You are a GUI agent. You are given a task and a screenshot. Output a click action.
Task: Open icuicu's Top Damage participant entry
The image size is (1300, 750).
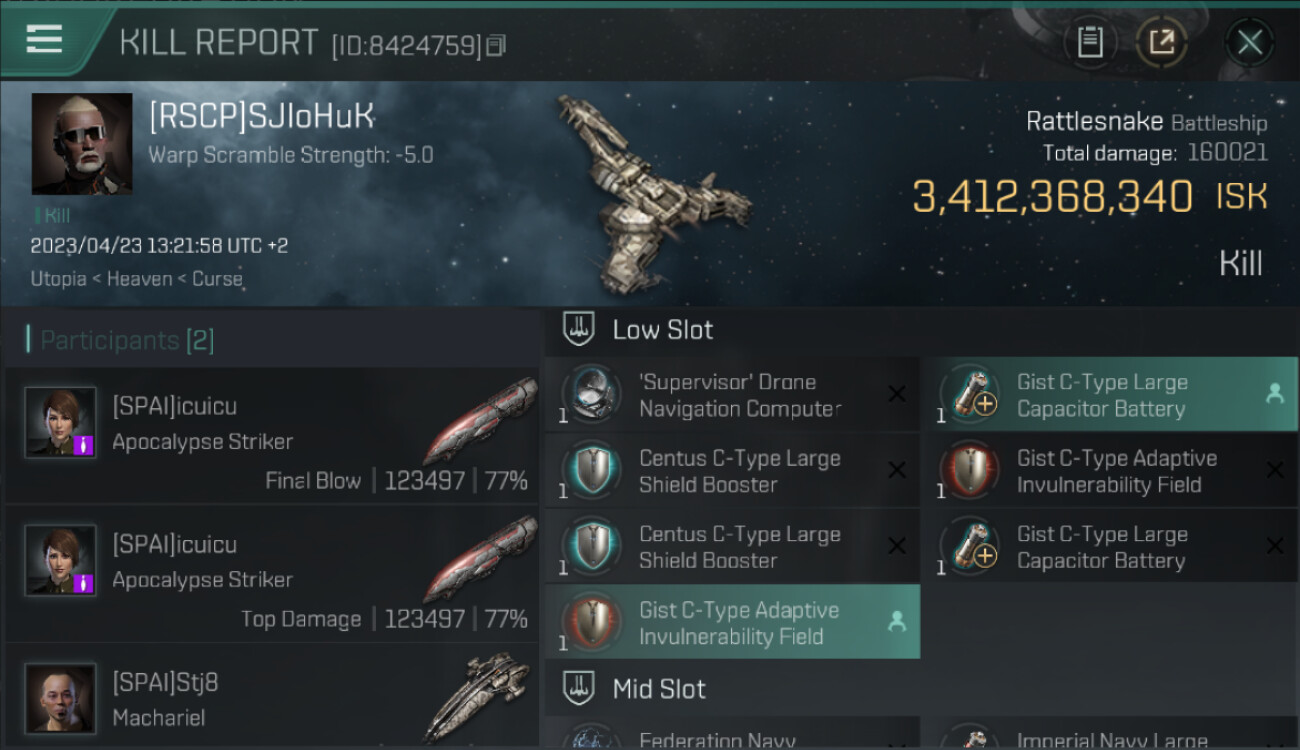(271, 573)
